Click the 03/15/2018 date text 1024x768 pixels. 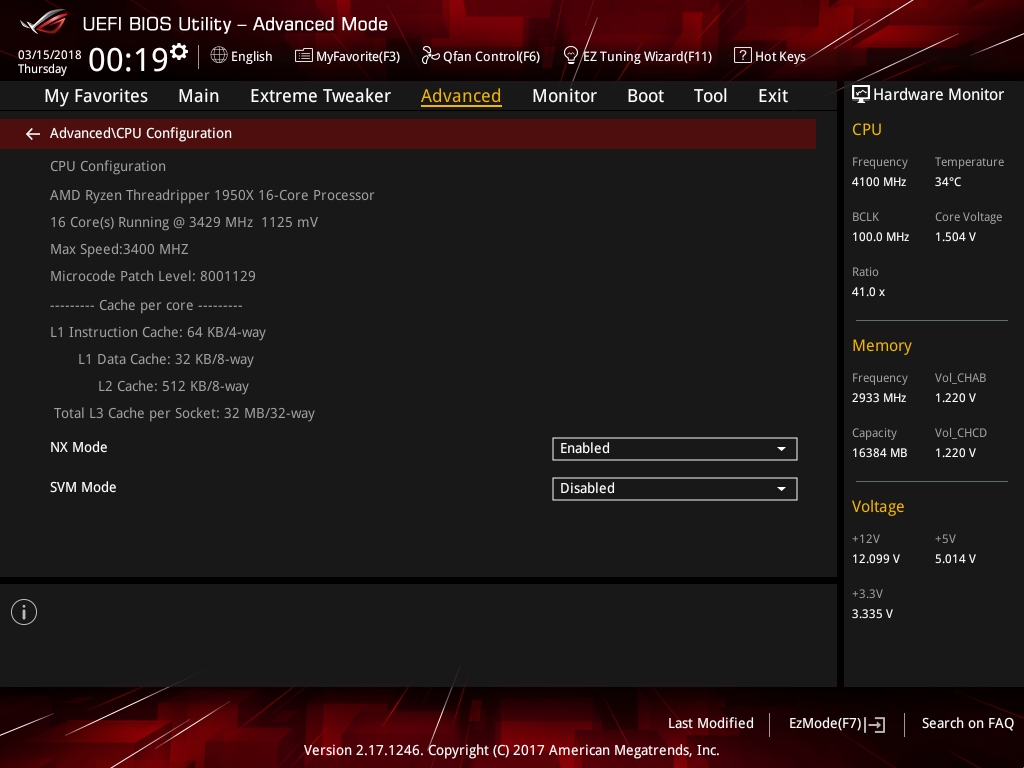click(50, 54)
